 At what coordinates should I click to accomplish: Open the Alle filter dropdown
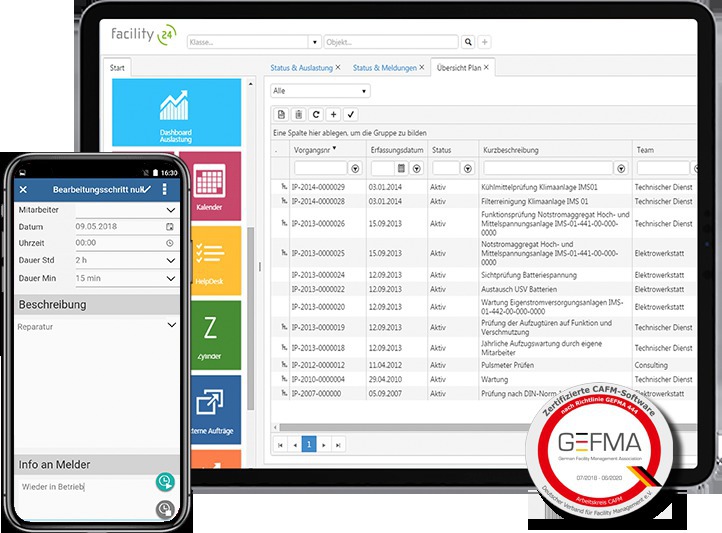(320, 91)
